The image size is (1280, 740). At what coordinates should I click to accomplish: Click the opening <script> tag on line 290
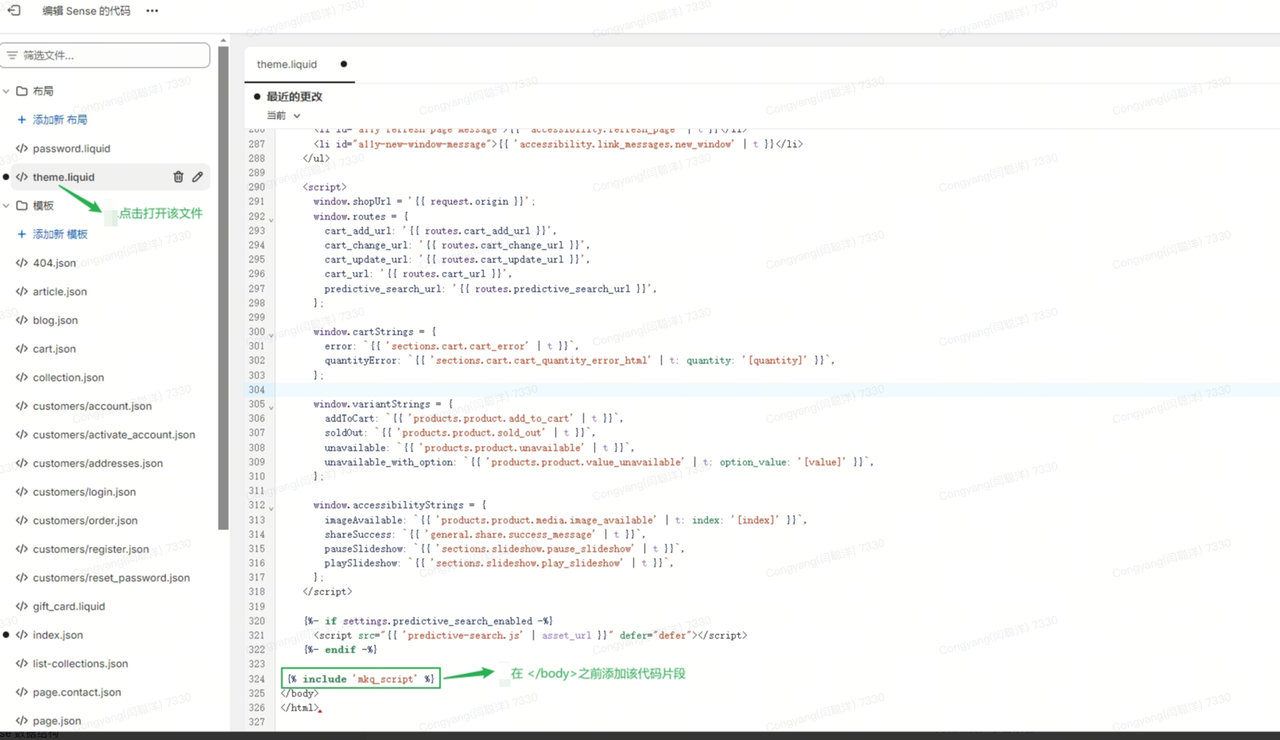pos(325,187)
